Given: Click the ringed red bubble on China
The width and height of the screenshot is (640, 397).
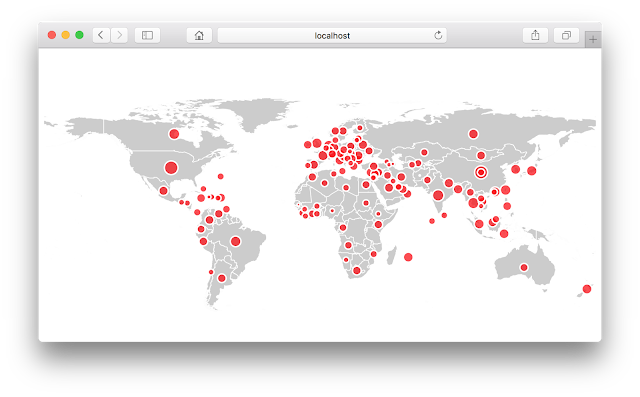Looking at the screenshot, I should [481, 173].
